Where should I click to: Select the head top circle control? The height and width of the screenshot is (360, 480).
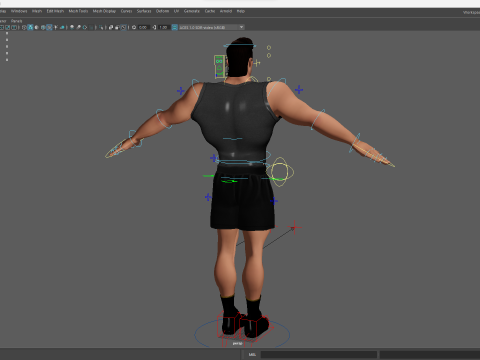pos(239,45)
